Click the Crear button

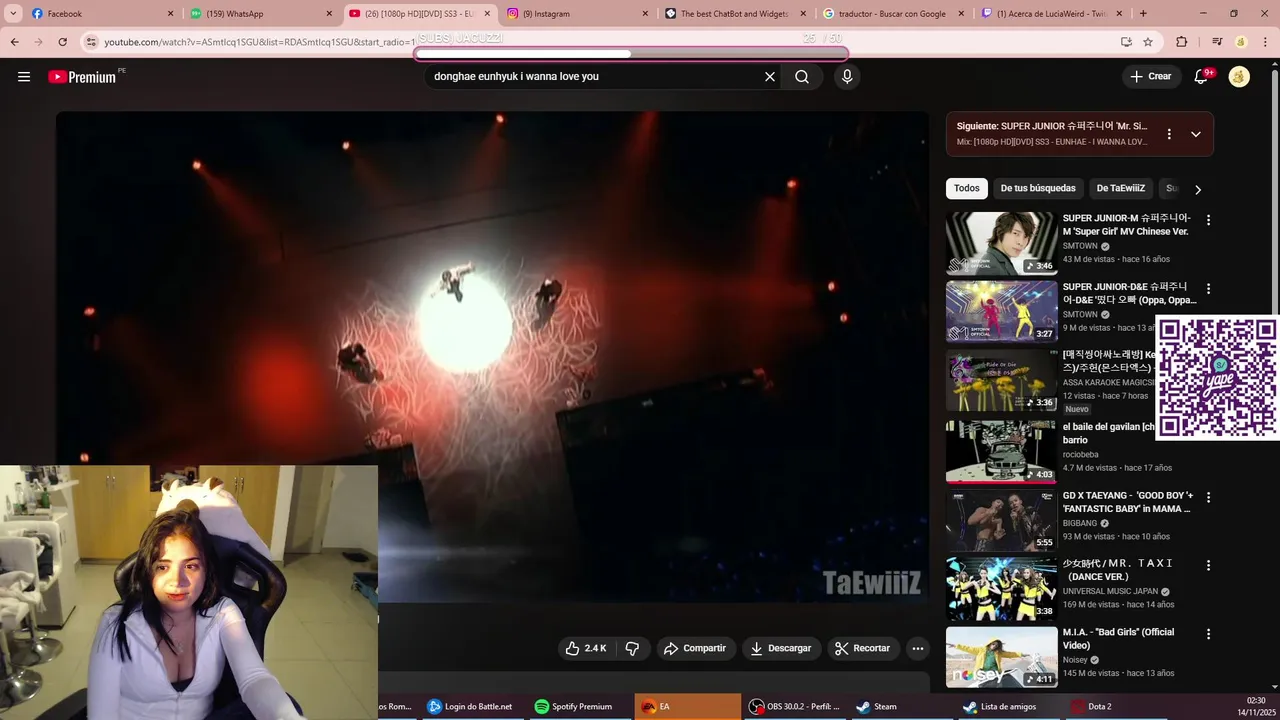[1151, 76]
